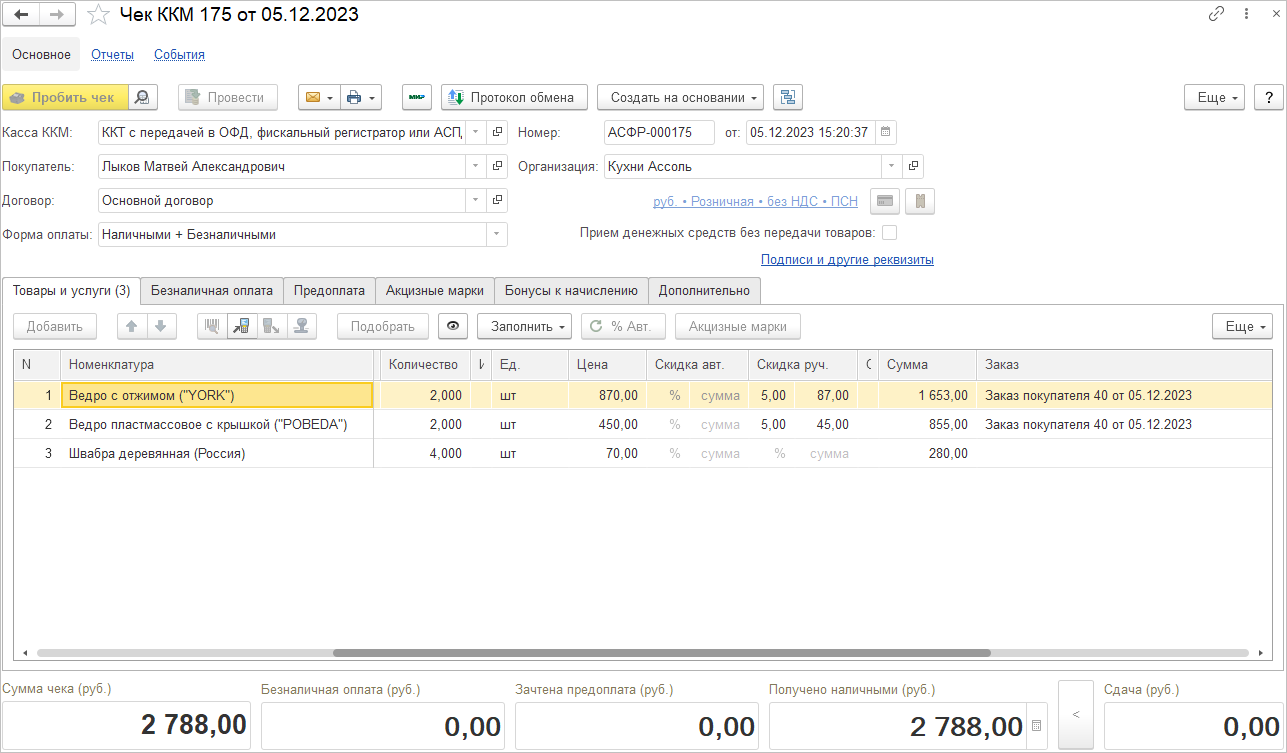The height and width of the screenshot is (753, 1287).
Task: Open Подписи и другие реквизиты link
Action: [x=847, y=260]
